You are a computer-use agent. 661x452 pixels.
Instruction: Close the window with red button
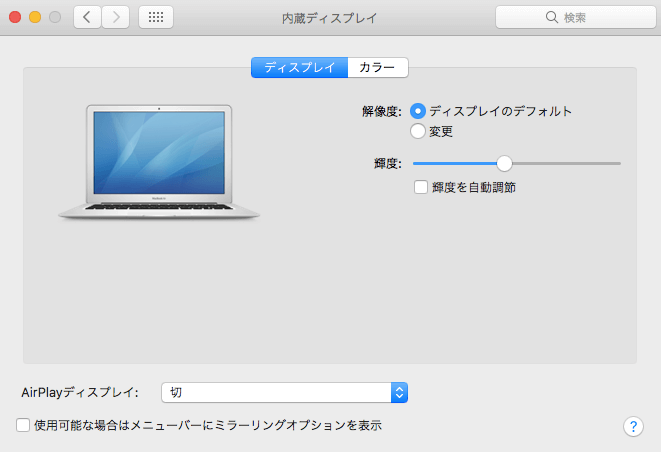[x=15, y=17]
